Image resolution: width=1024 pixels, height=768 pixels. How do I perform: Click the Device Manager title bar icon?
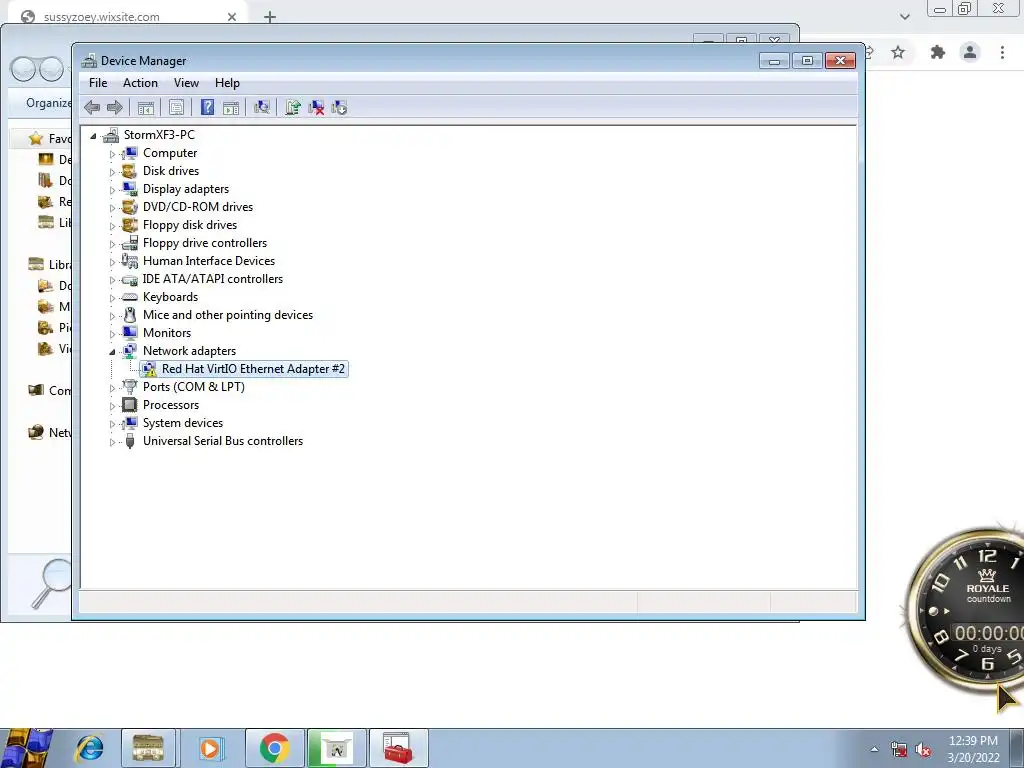pos(89,61)
